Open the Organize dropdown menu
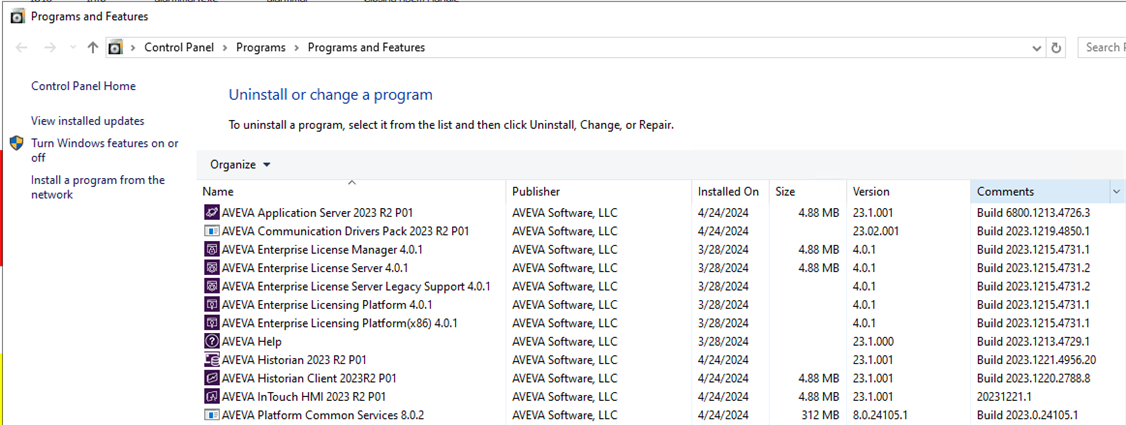This screenshot has height=425, width=1126. [240, 164]
